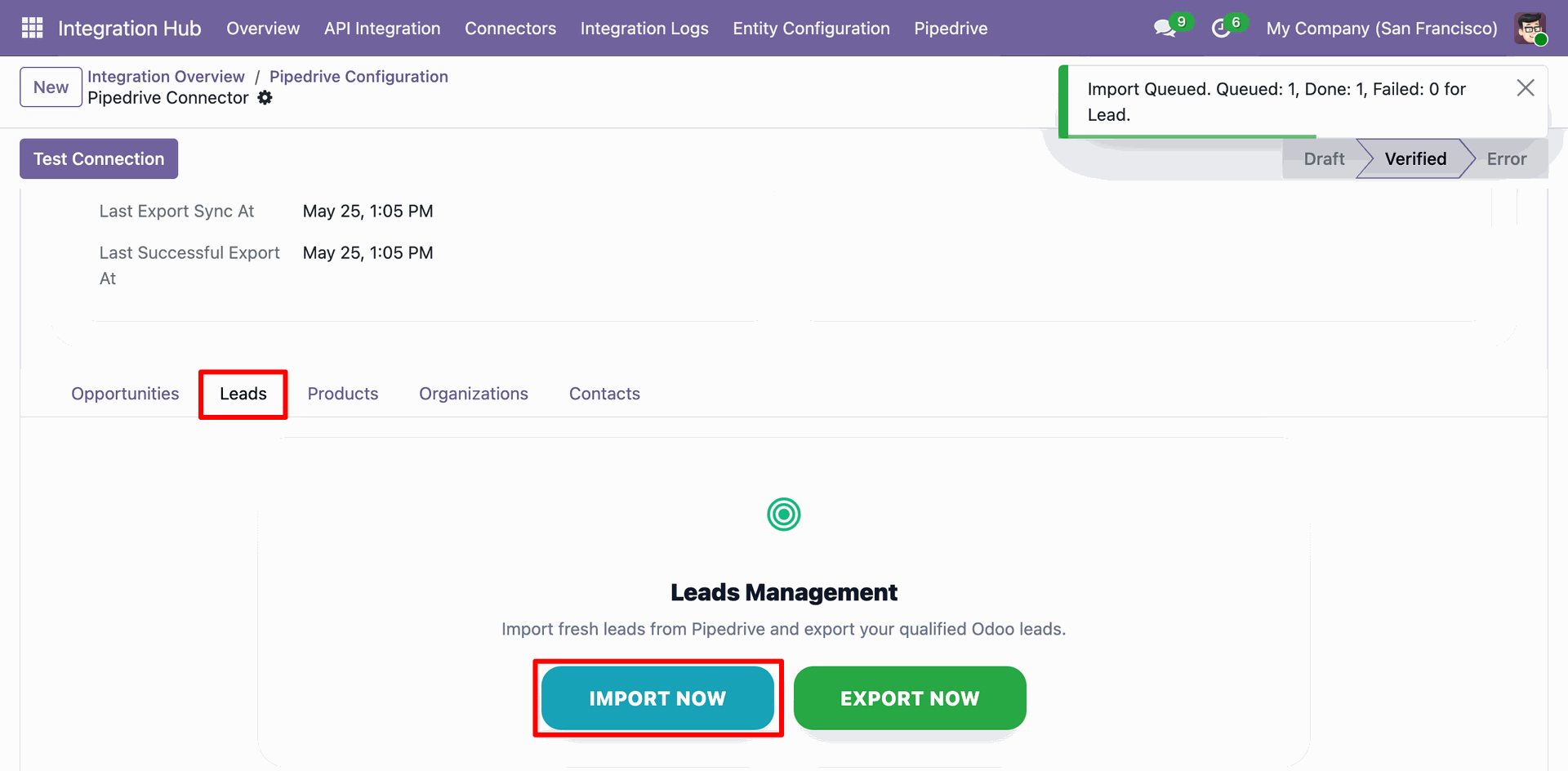1568x771 pixels.
Task: Click the Integration Hub app title
Action: coord(129,29)
